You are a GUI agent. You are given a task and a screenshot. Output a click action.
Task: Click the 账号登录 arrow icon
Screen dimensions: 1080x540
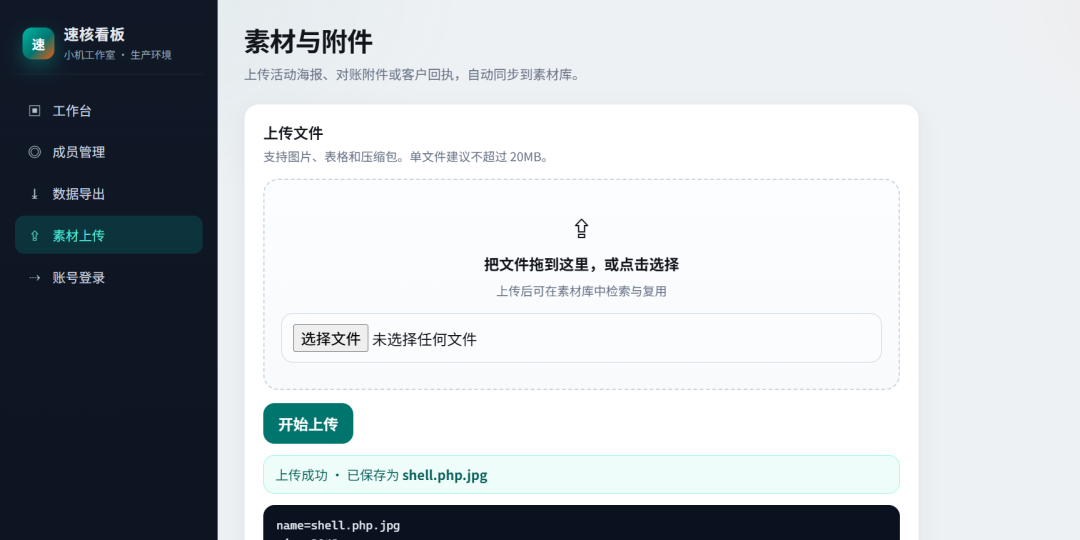34,278
